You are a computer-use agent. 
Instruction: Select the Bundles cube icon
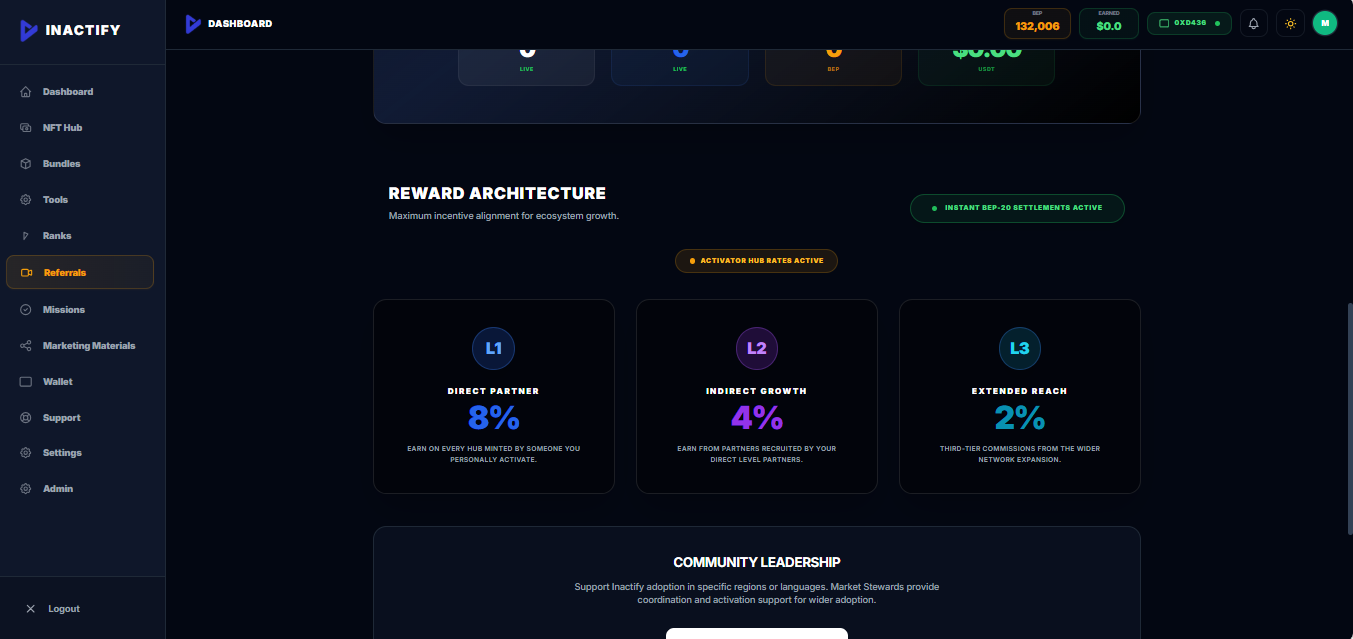[24, 163]
